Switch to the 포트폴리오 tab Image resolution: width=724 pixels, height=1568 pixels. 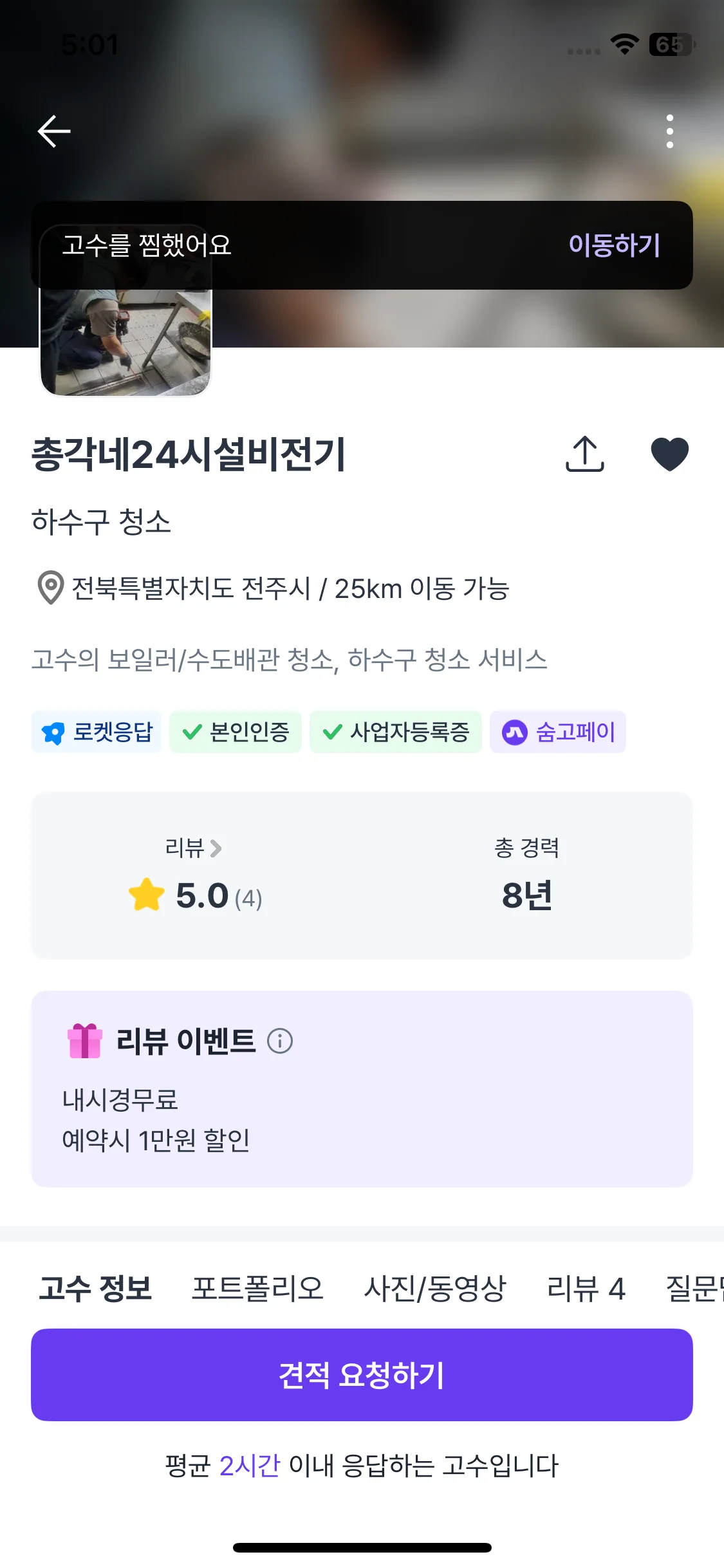coord(257,1289)
